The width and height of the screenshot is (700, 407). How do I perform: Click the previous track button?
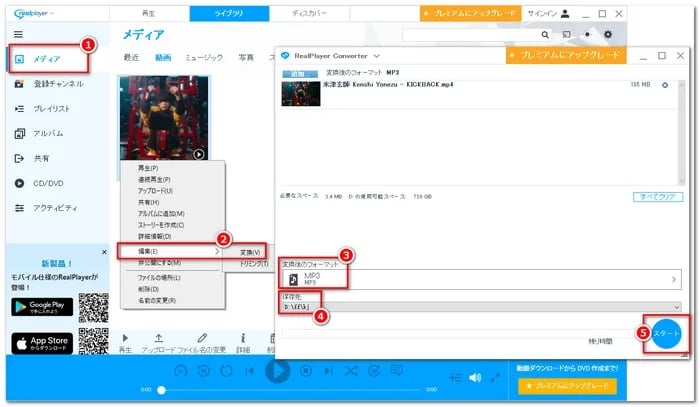(x=250, y=370)
